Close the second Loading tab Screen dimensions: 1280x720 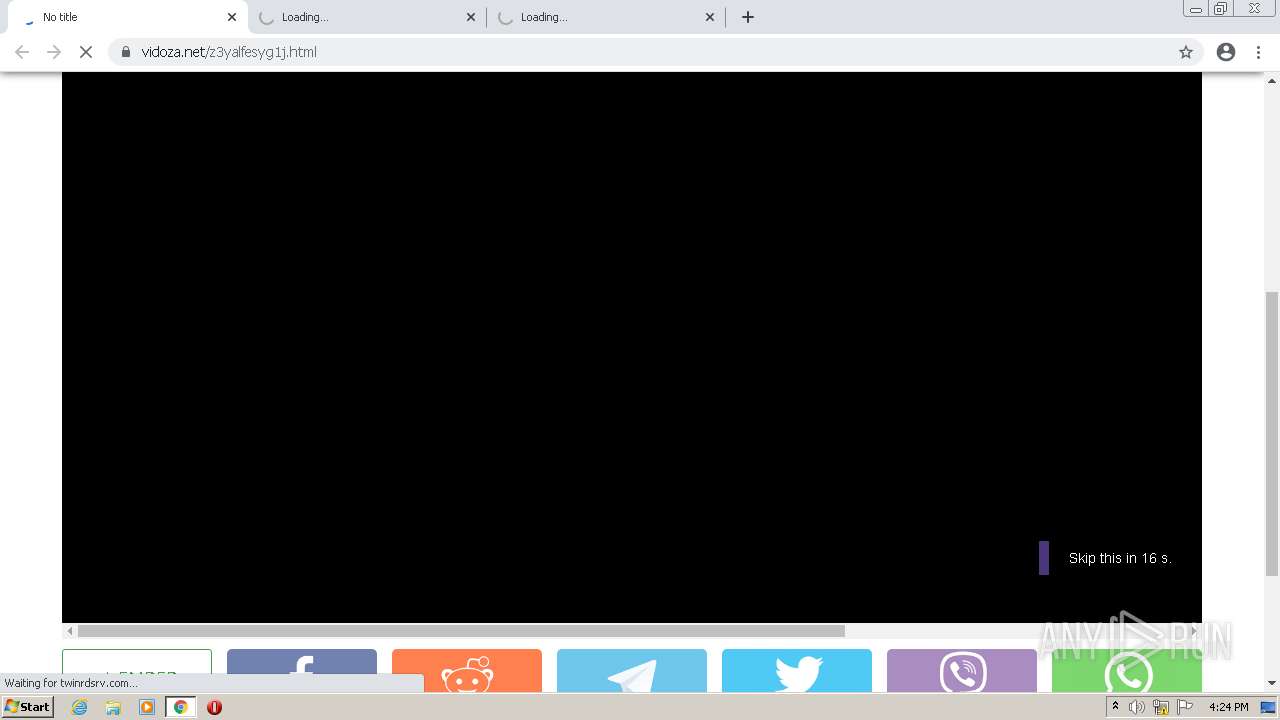click(471, 17)
